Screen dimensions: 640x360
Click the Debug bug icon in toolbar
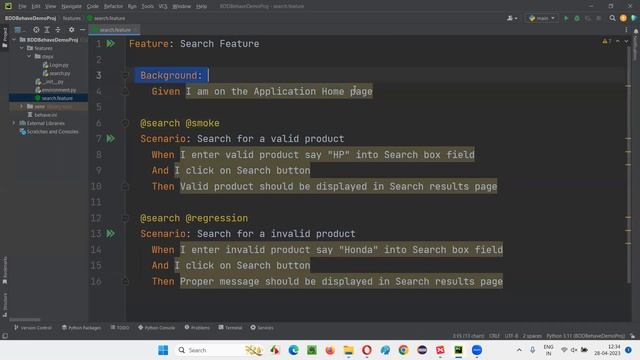pyautogui.click(x=577, y=18)
